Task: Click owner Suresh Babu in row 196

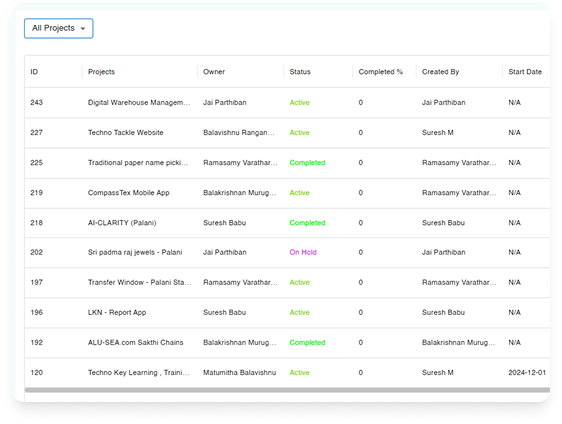Action: [224, 313]
